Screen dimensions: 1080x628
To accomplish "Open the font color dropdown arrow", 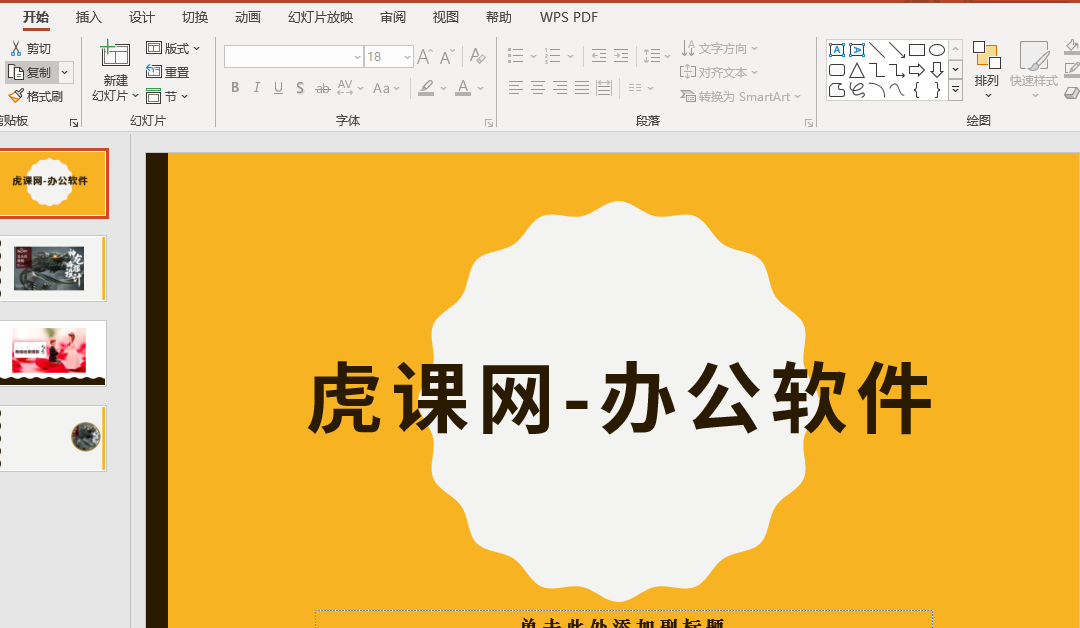I will 481,89.
